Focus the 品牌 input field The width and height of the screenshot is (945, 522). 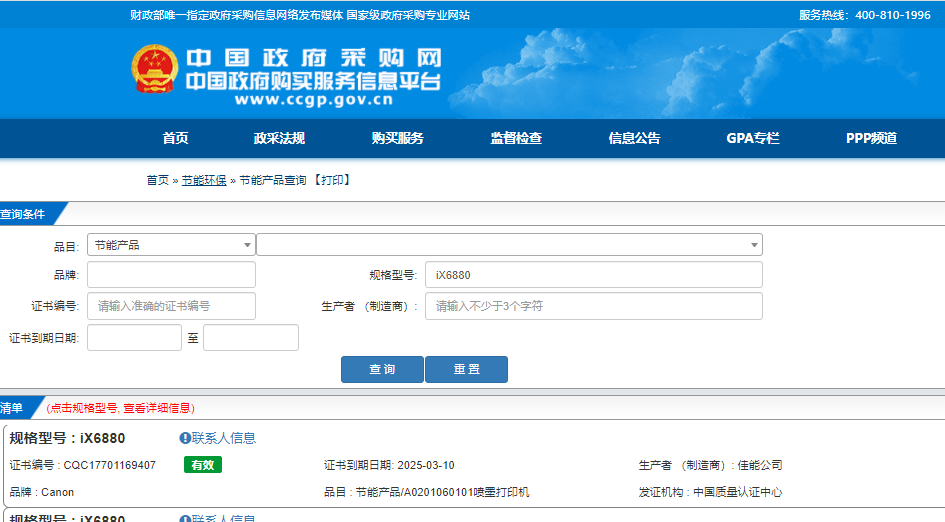coord(171,275)
